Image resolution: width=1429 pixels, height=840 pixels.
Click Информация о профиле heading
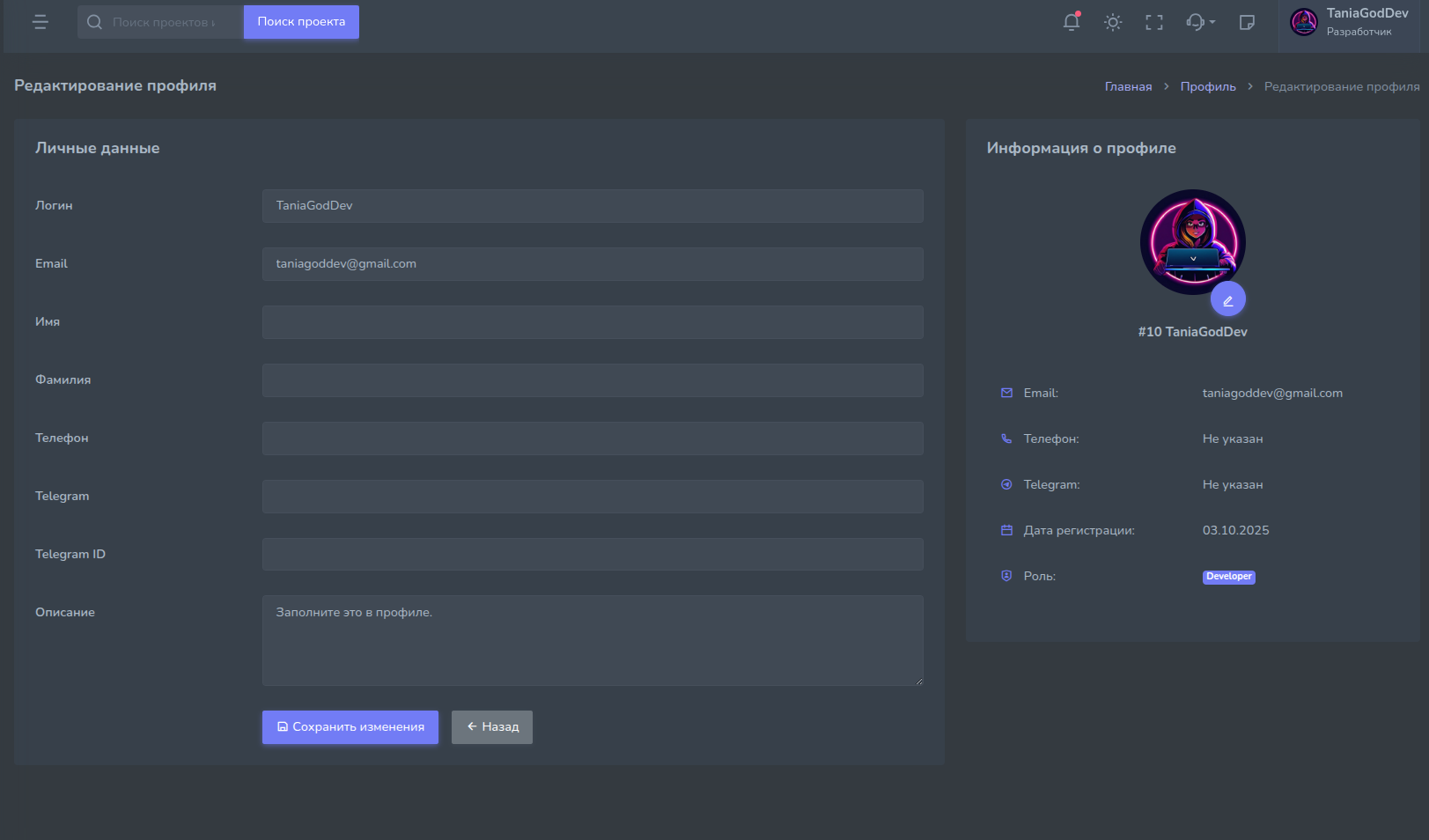click(x=1081, y=148)
